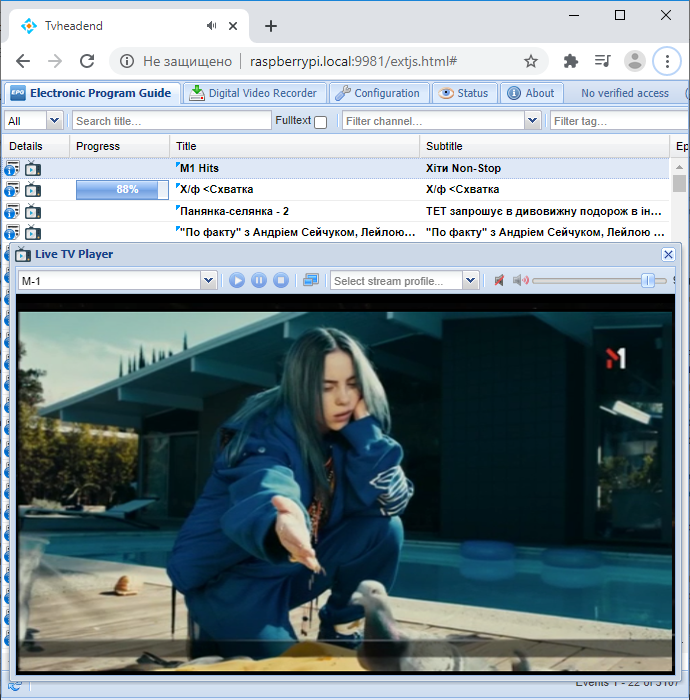Bookmark this page with the star icon
The height and width of the screenshot is (700, 690).
tap(531, 61)
